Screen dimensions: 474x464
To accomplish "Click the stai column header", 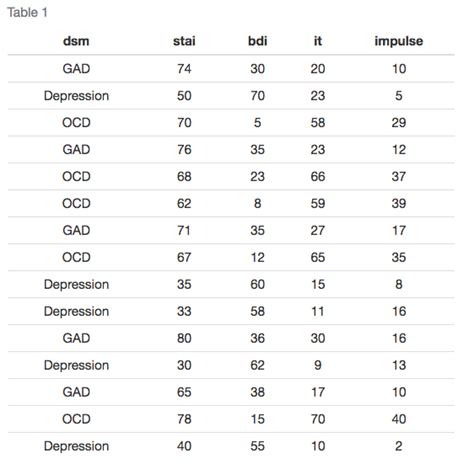I will (184, 41).
